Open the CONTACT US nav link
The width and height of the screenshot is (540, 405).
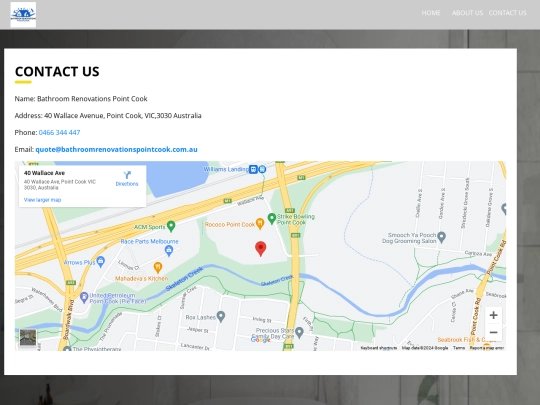pyautogui.click(x=507, y=13)
